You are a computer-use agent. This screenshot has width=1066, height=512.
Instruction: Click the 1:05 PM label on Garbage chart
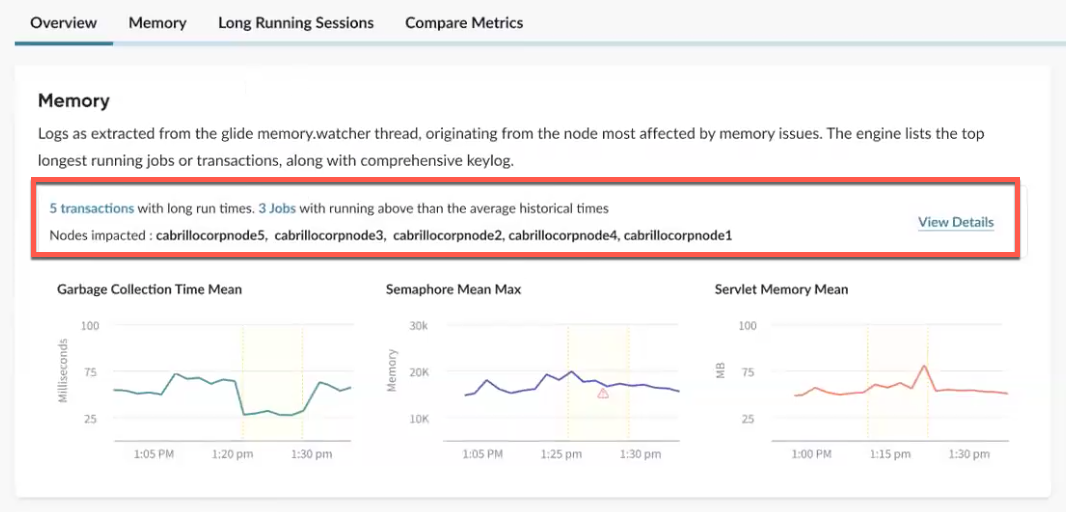tap(154, 454)
